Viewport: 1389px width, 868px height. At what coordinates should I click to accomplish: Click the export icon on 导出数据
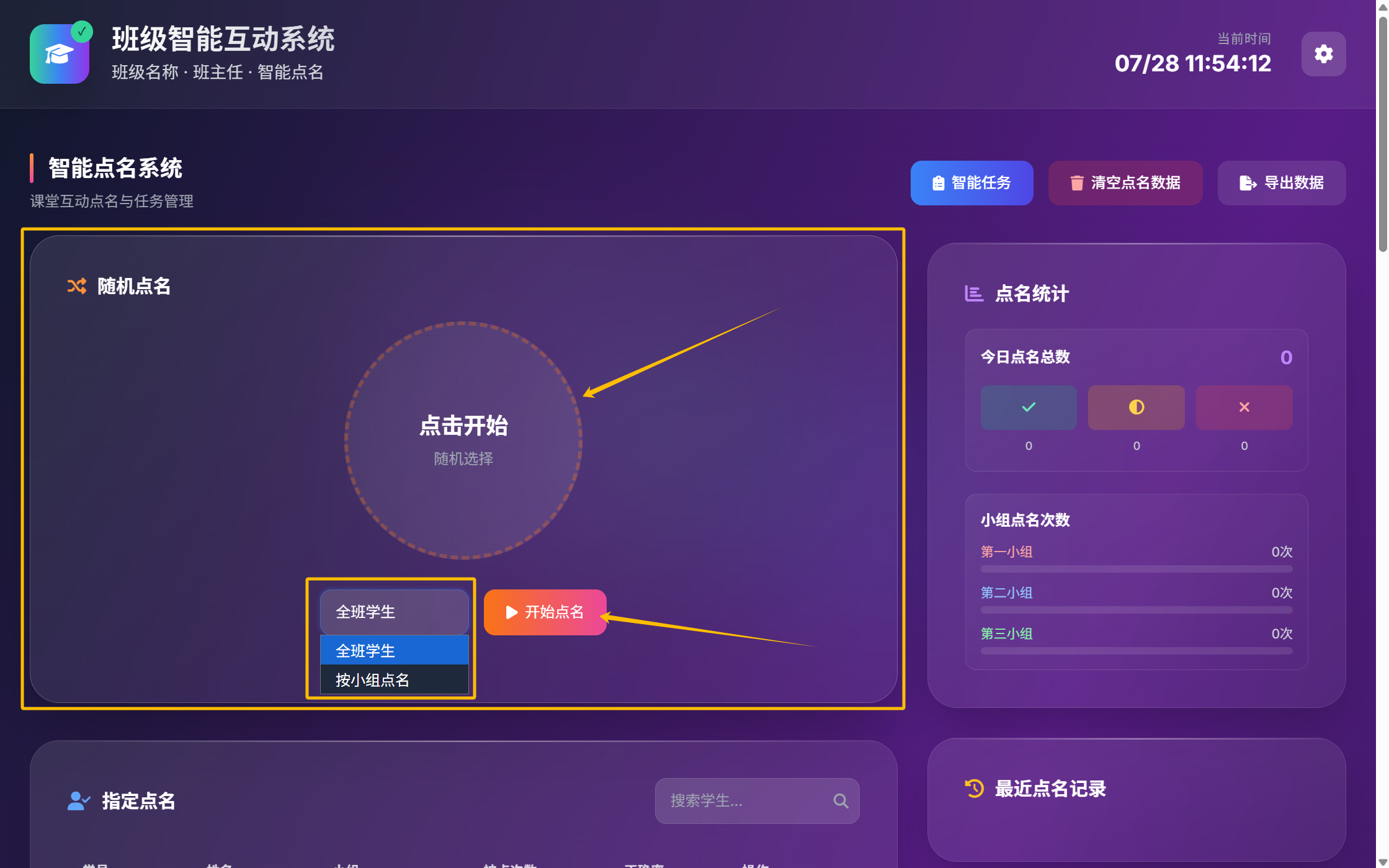[x=1247, y=183]
